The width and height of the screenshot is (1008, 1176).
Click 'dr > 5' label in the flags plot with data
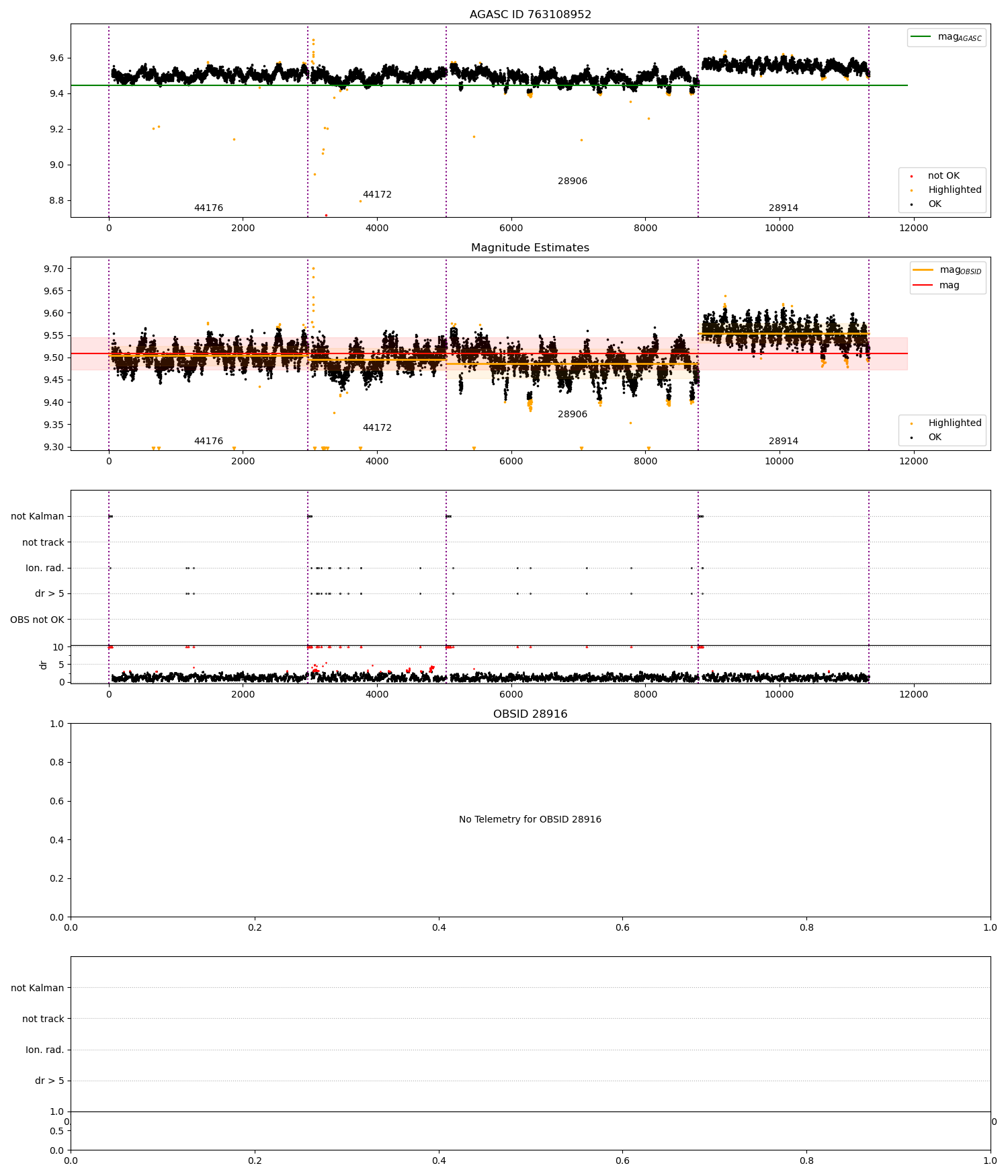pyautogui.click(x=50, y=594)
